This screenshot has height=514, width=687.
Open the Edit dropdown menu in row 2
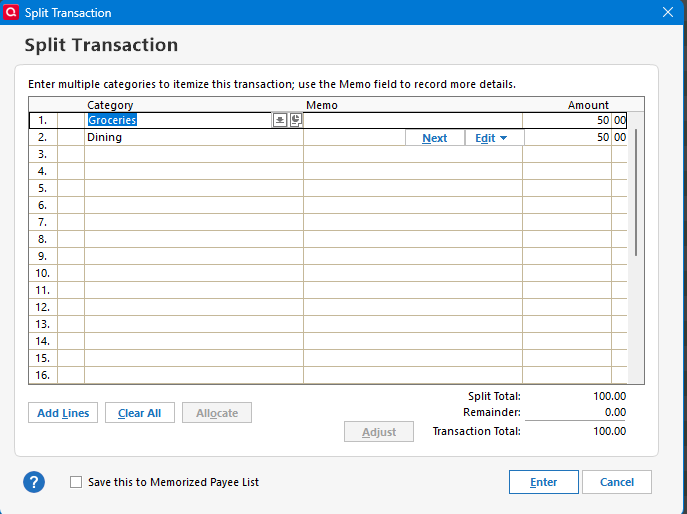point(494,138)
